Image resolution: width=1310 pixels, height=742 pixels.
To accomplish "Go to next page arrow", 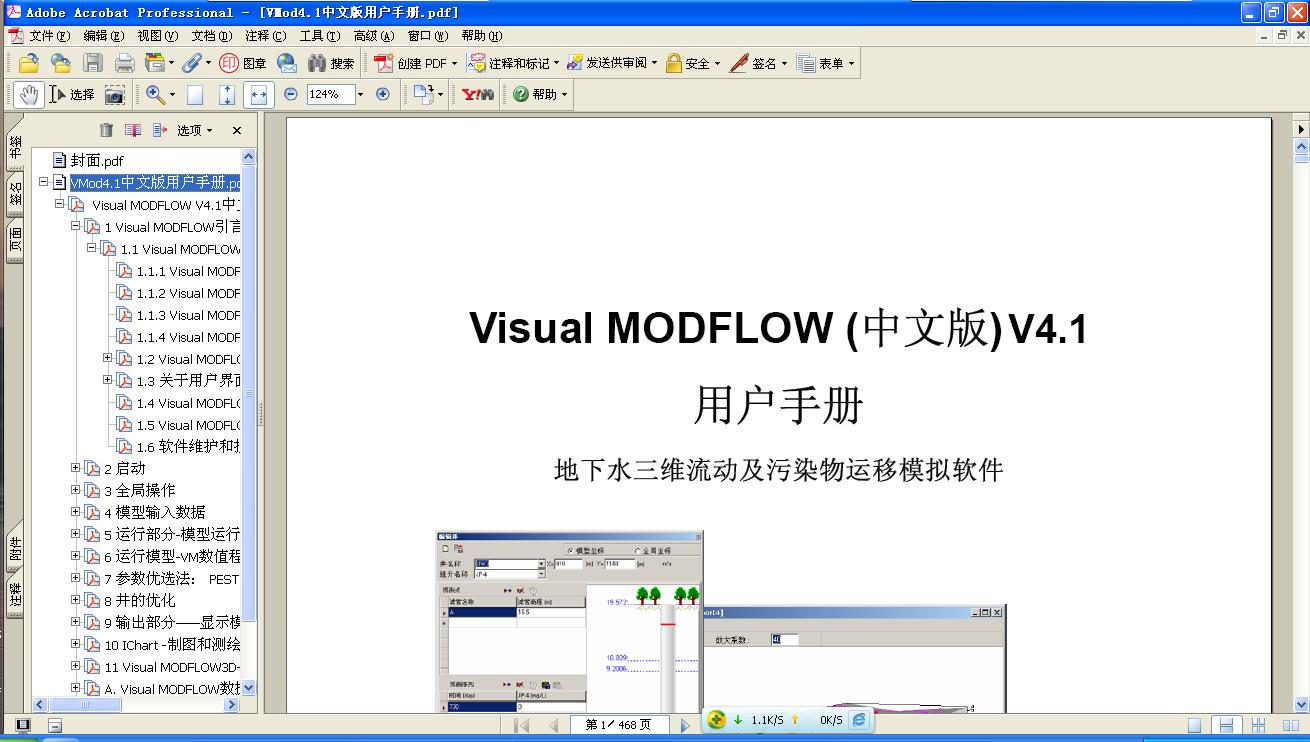I will pyautogui.click(x=685, y=725).
